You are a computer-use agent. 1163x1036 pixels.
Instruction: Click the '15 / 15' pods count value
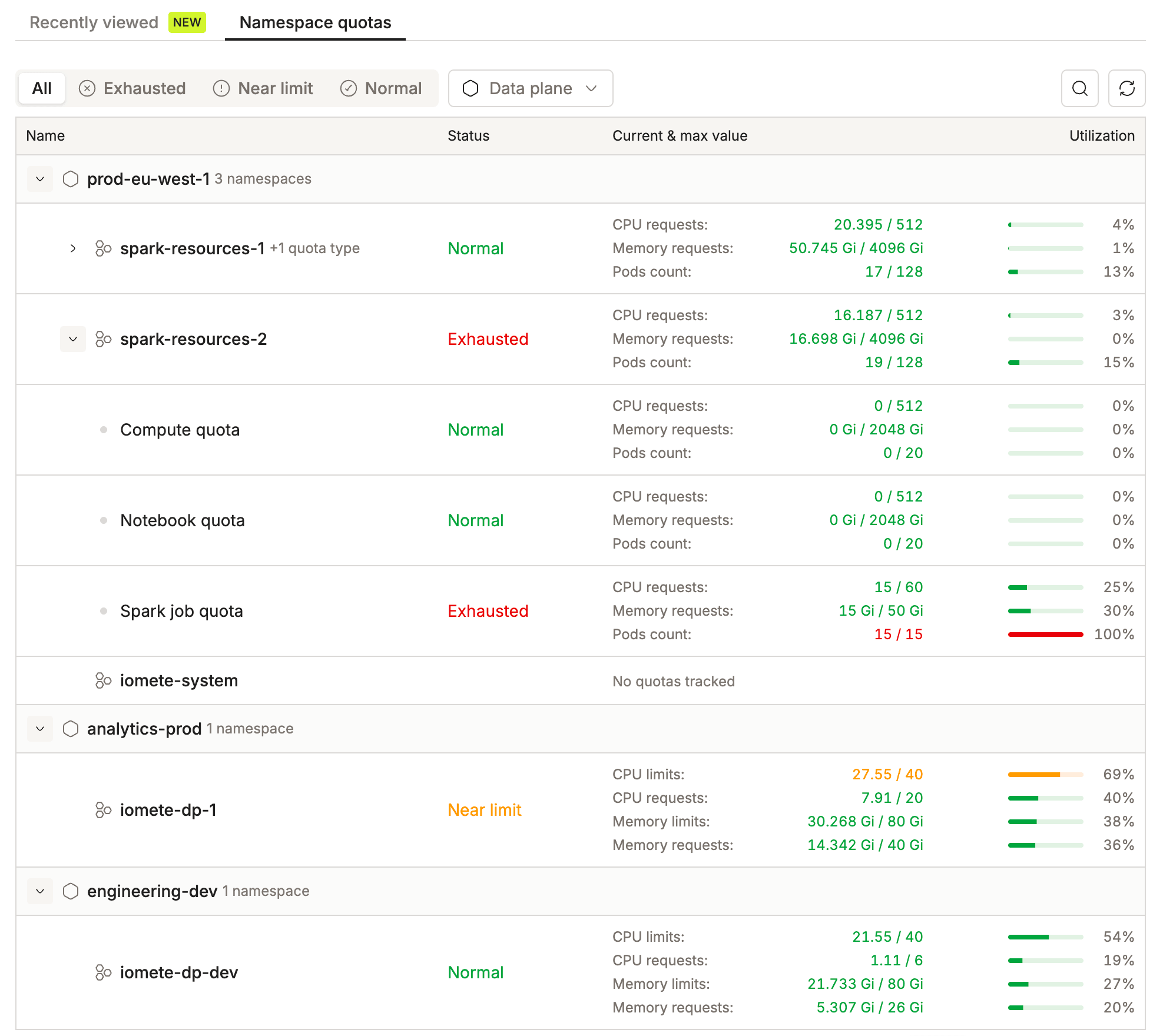(899, 635)
